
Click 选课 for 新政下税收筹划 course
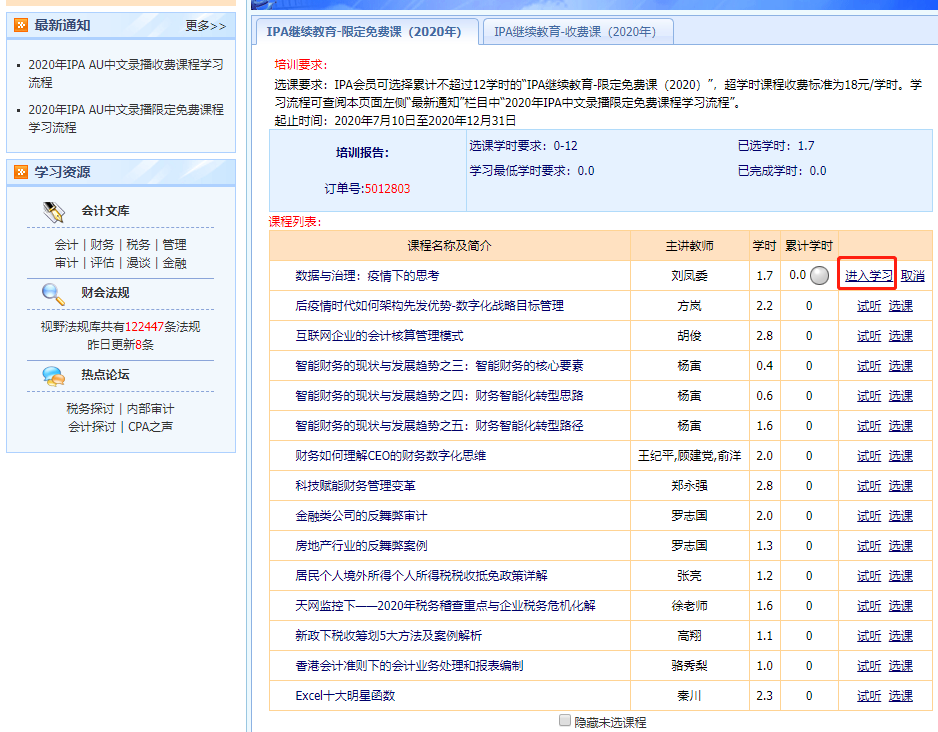(x=900, y=636)
